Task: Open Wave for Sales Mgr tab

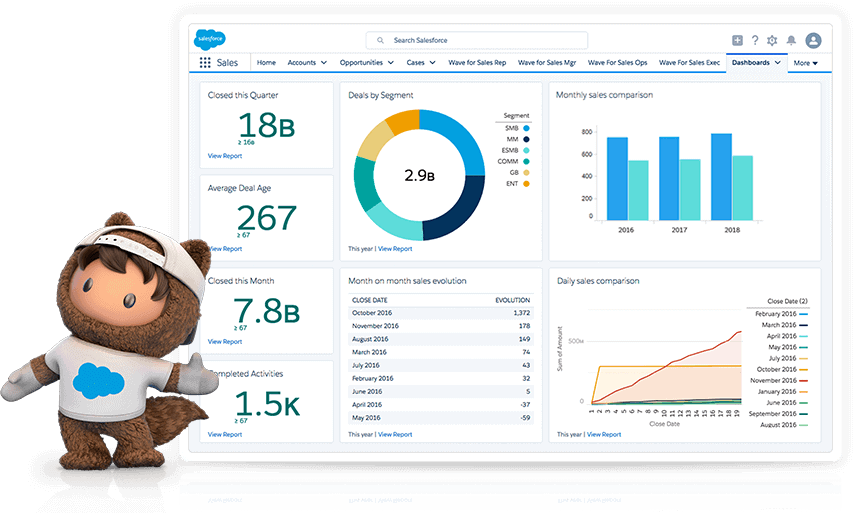Action: pos(547,63)
